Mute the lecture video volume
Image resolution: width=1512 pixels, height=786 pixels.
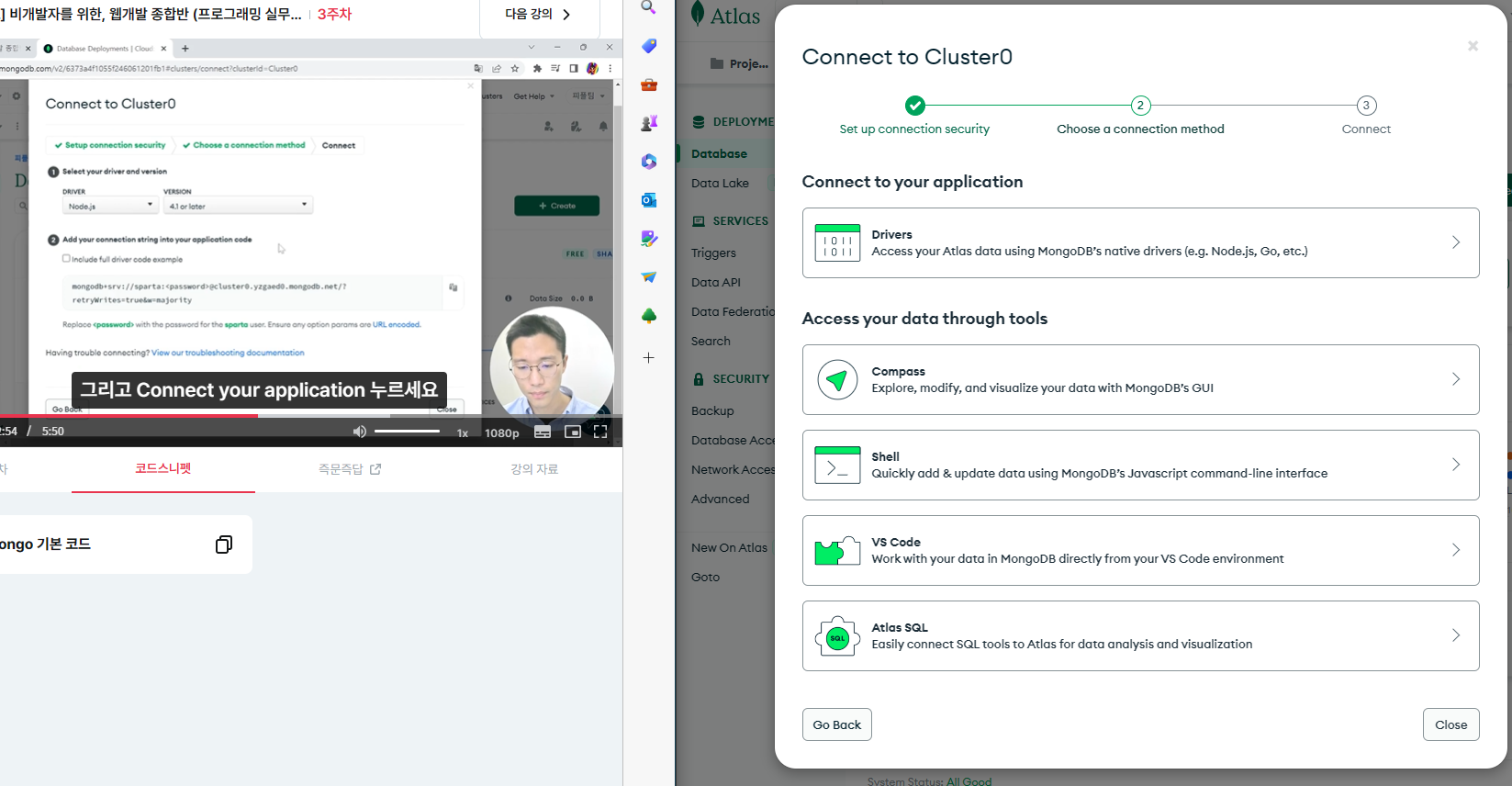point(360,432)
